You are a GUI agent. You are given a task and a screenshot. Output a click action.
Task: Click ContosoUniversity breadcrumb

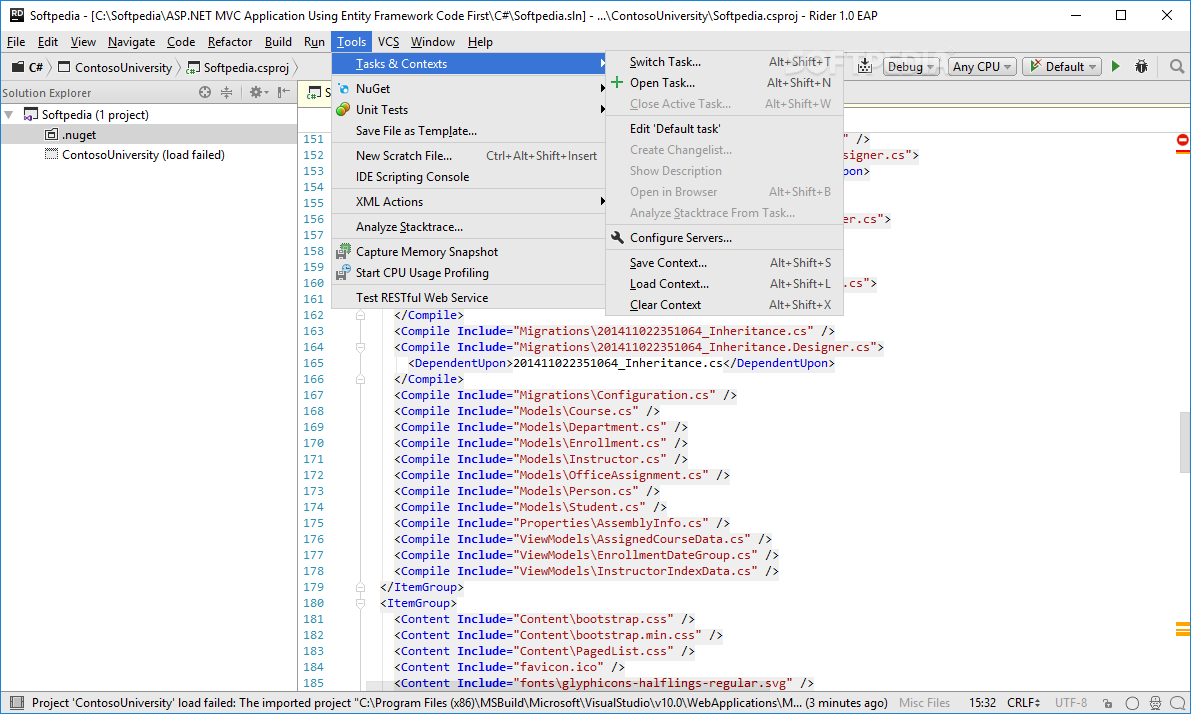click(x=115, y=67)
